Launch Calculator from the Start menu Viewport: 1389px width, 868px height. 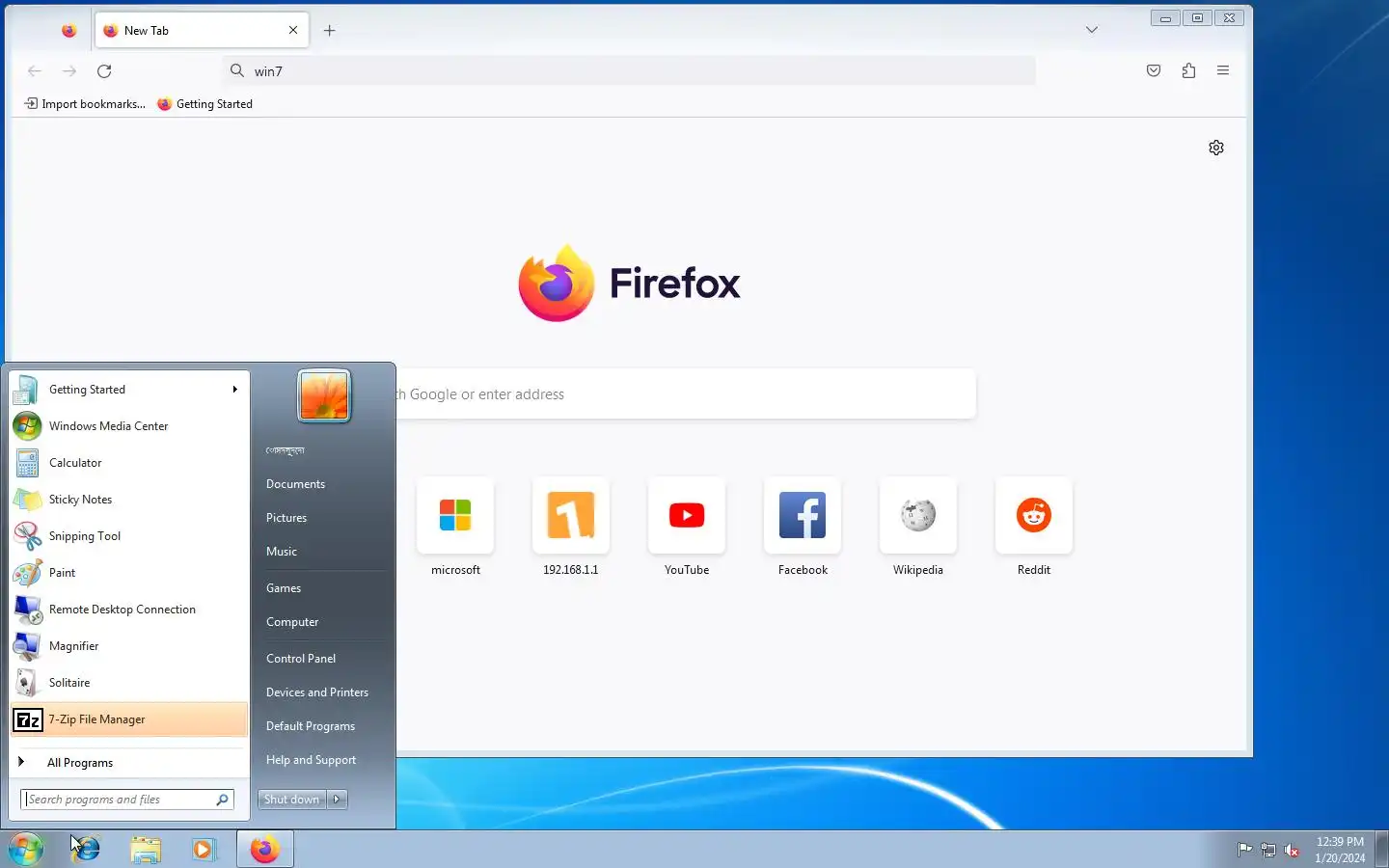pos(129,463)
